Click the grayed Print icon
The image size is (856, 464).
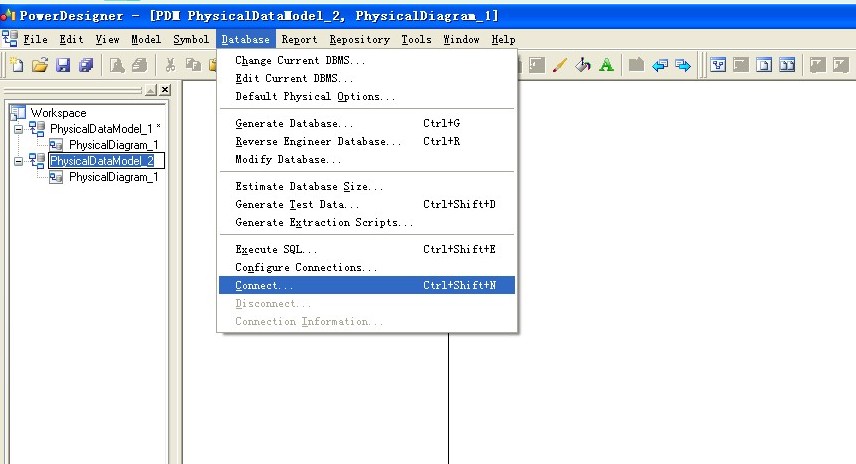point(140,66)
